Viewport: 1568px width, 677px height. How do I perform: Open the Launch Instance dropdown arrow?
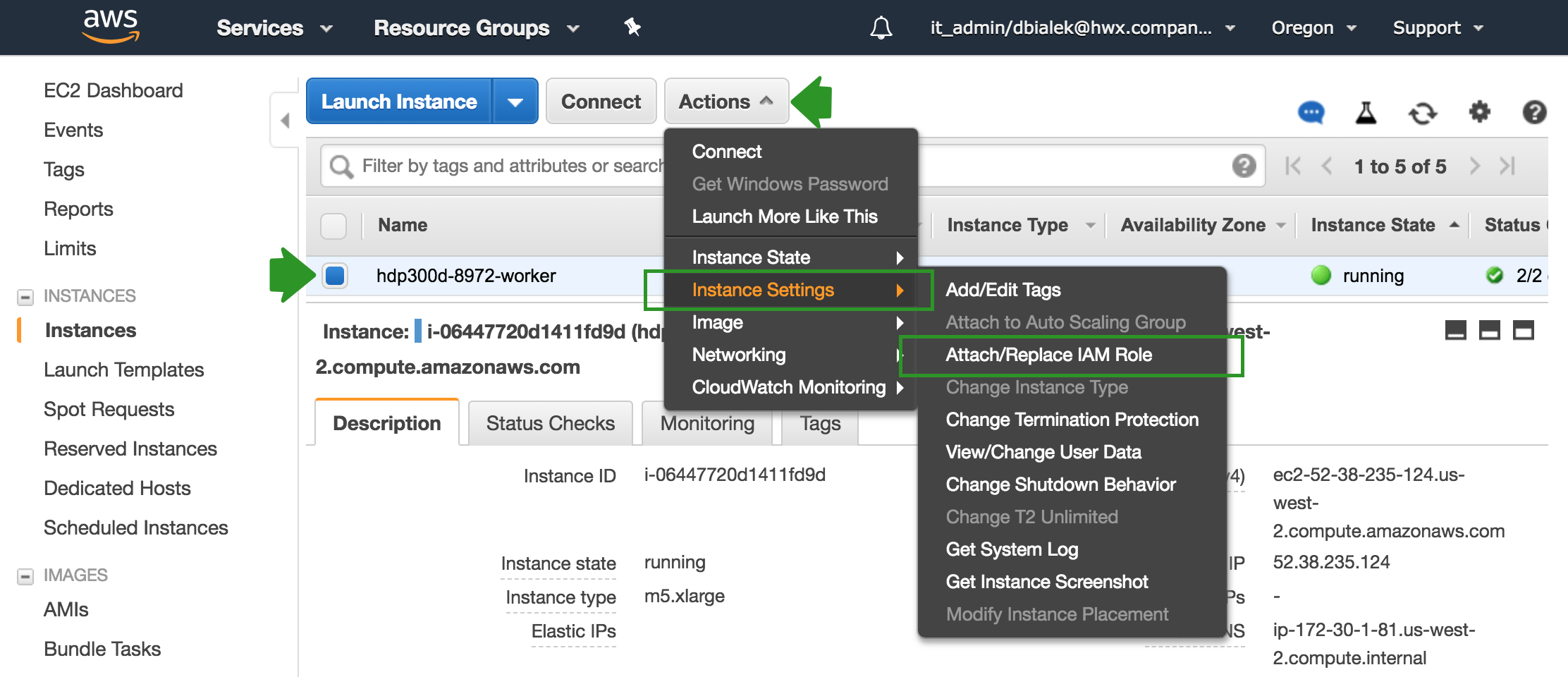515,102
